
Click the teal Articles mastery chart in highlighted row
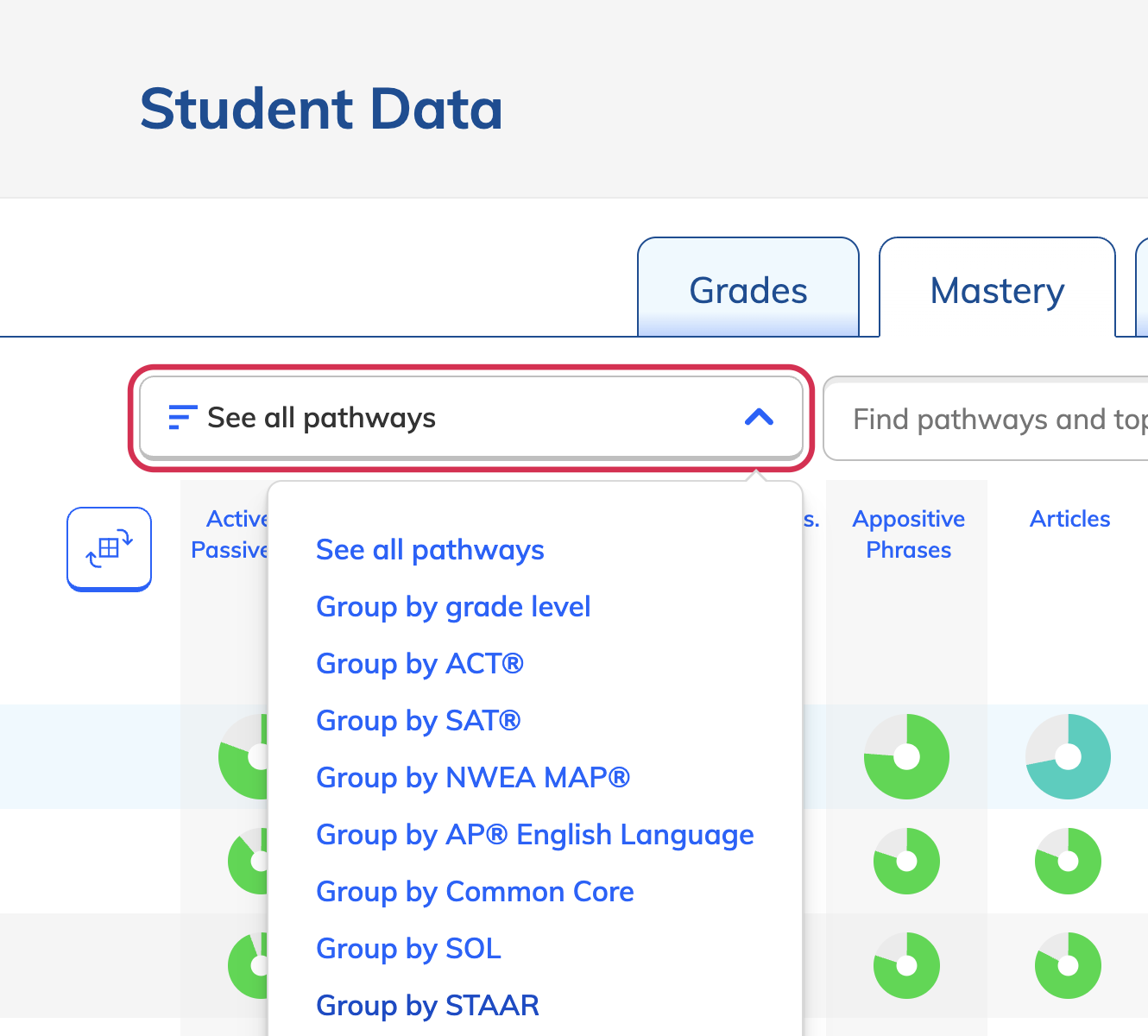(1069, 756)
